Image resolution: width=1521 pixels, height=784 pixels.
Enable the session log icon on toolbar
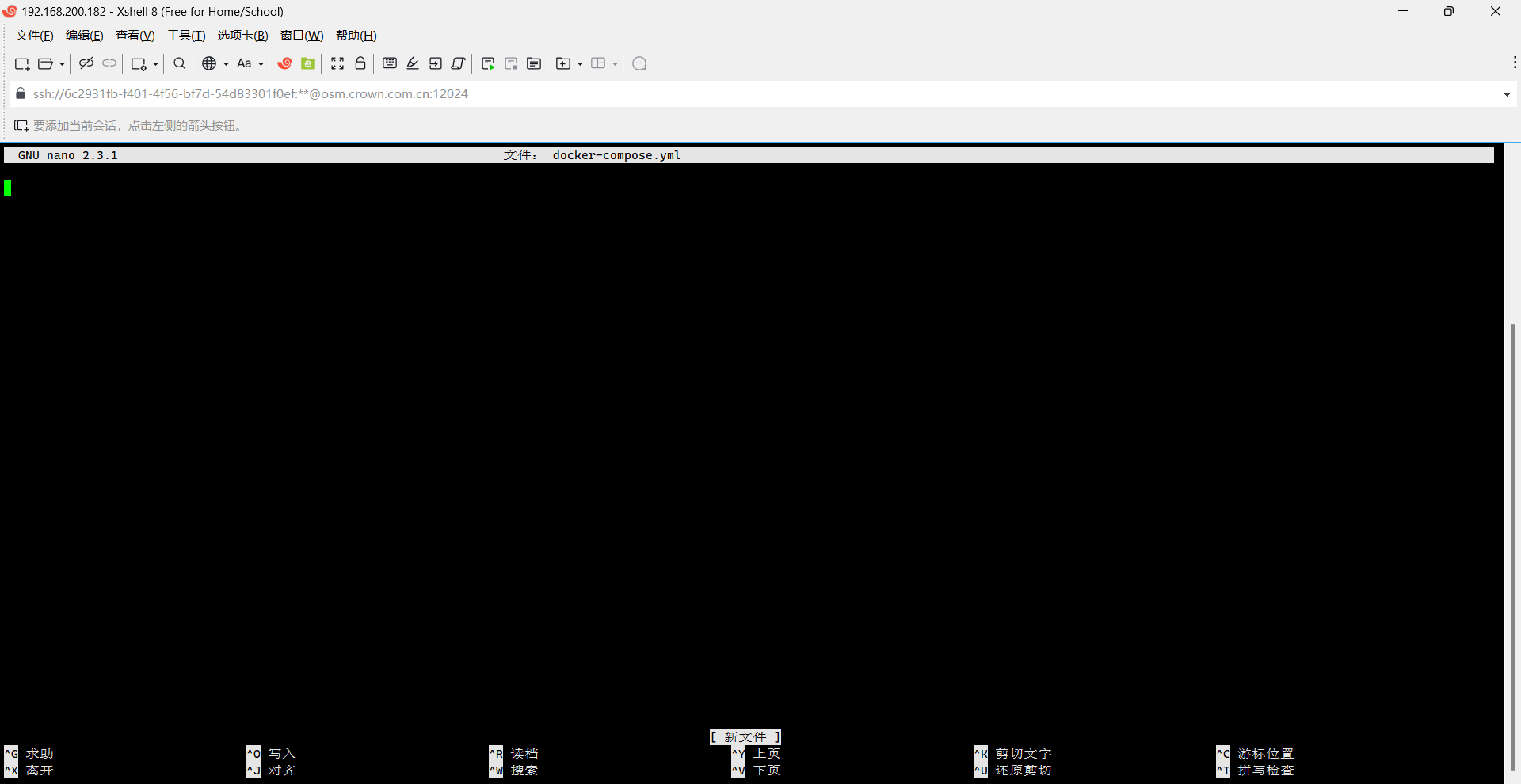(x=533, y=63)
